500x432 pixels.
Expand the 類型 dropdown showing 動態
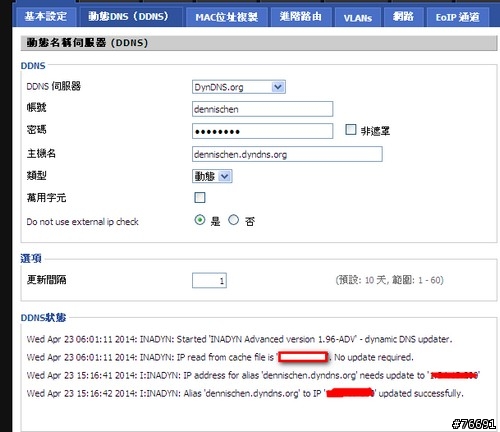pyautogui.click(x=212, y=176)
